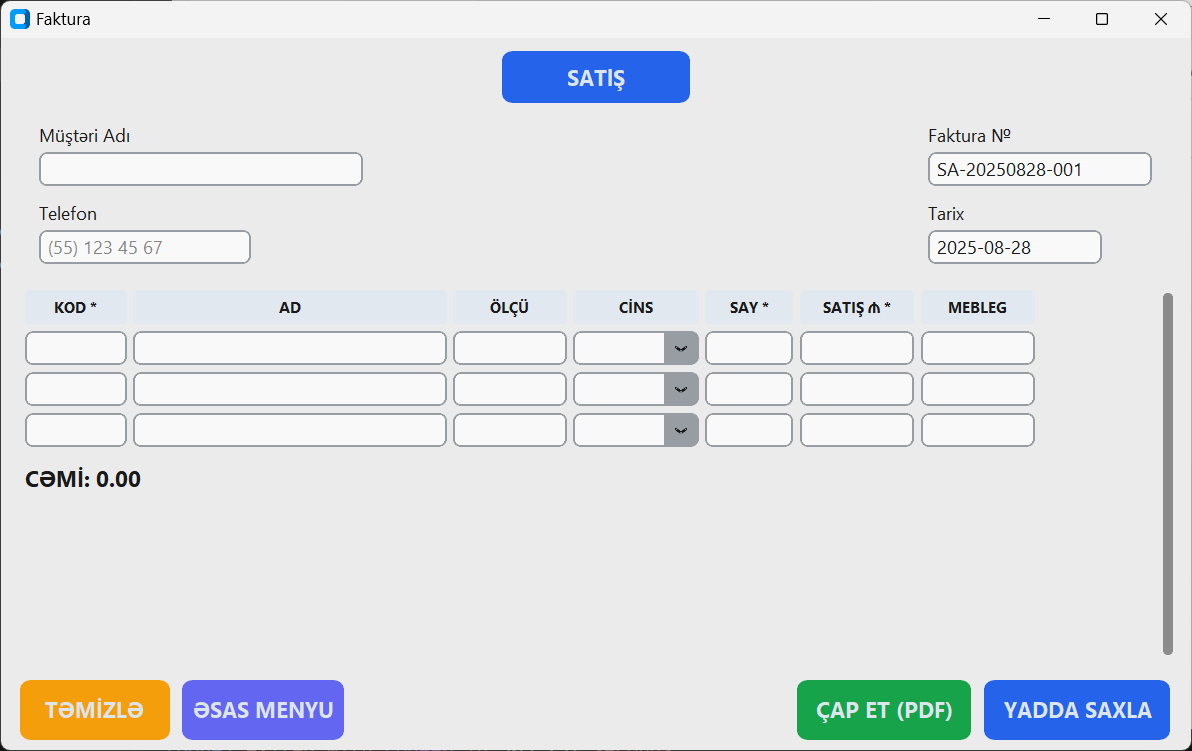Click ÇAP ET (PDF) button
1192x751 pixels.
click(884, 710)
